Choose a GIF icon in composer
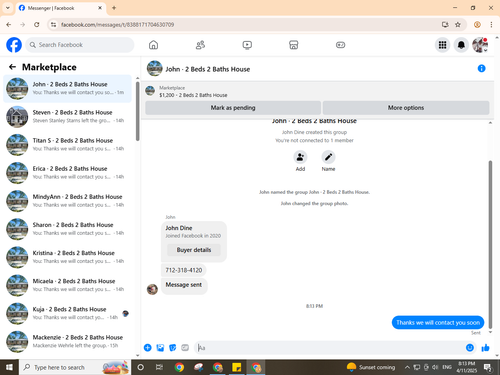The width and height of the screenshot is (500, 375). tap(185, 348)
